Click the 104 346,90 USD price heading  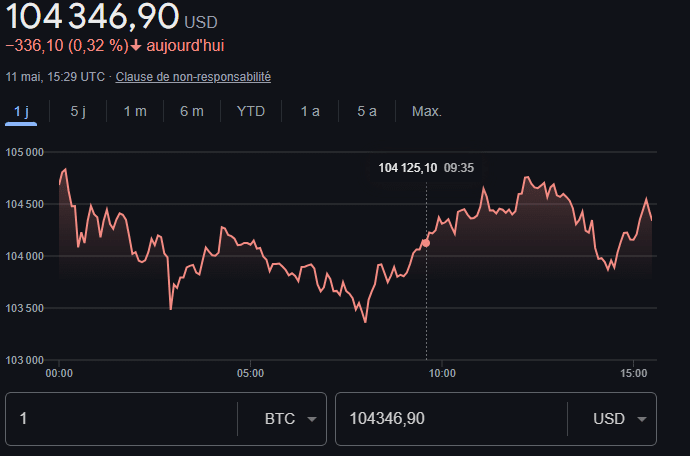[x=111, y=17]
